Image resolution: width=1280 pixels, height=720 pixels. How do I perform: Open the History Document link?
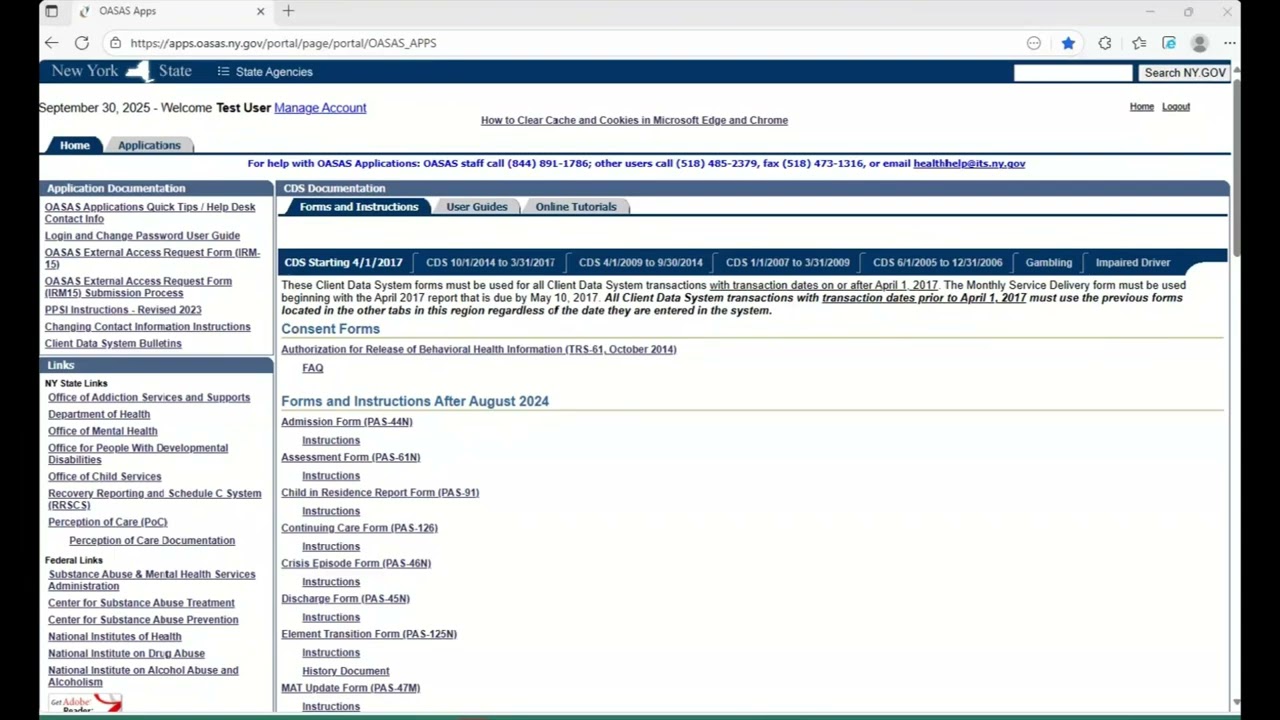(346, 671)
